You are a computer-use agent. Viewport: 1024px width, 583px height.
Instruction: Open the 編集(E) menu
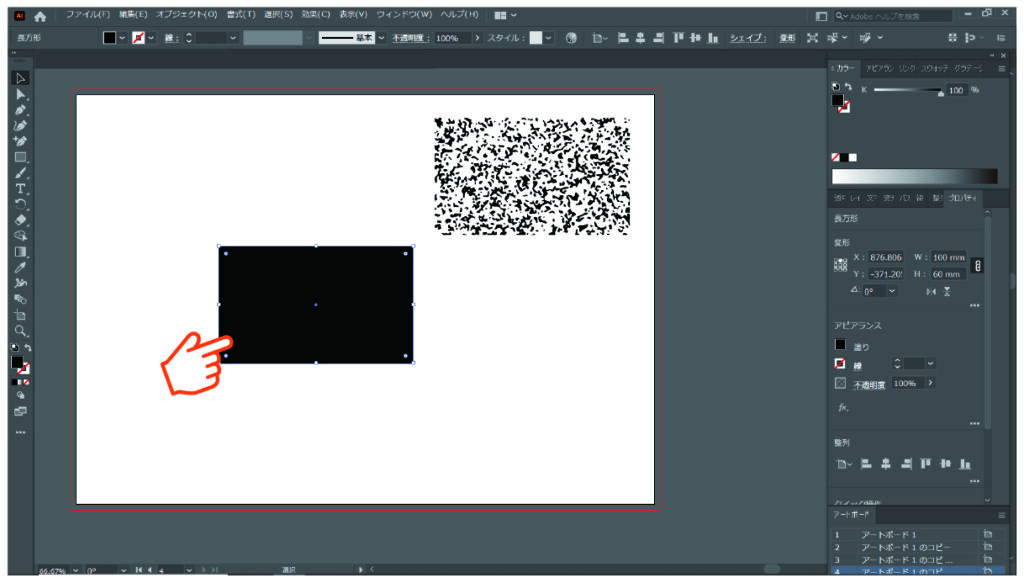point(133,14)
